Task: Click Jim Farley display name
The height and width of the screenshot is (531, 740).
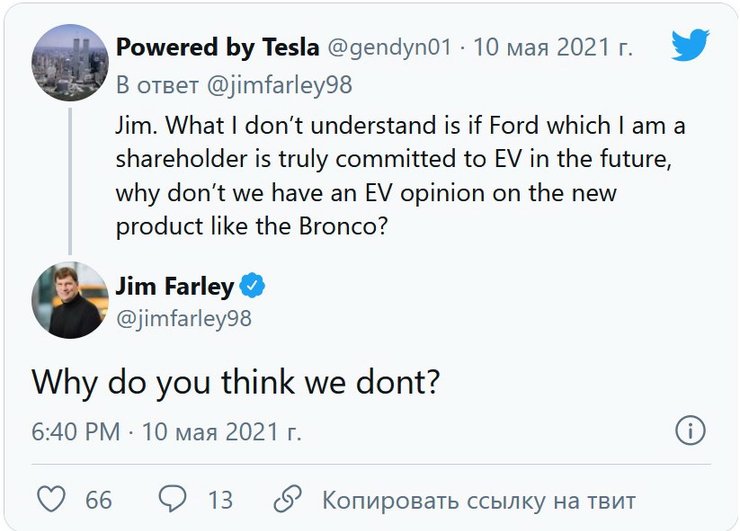Action: point(174,287)
